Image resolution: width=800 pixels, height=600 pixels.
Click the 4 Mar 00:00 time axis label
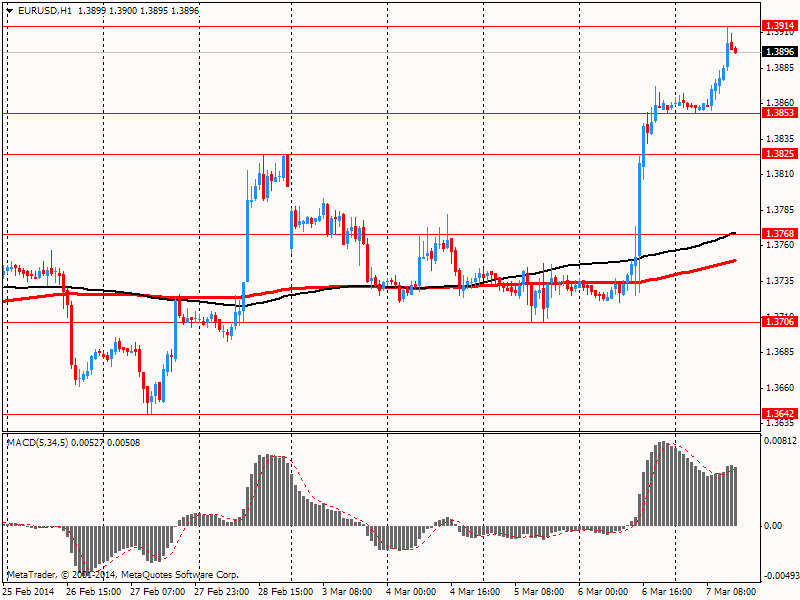(x=411, y=592)
